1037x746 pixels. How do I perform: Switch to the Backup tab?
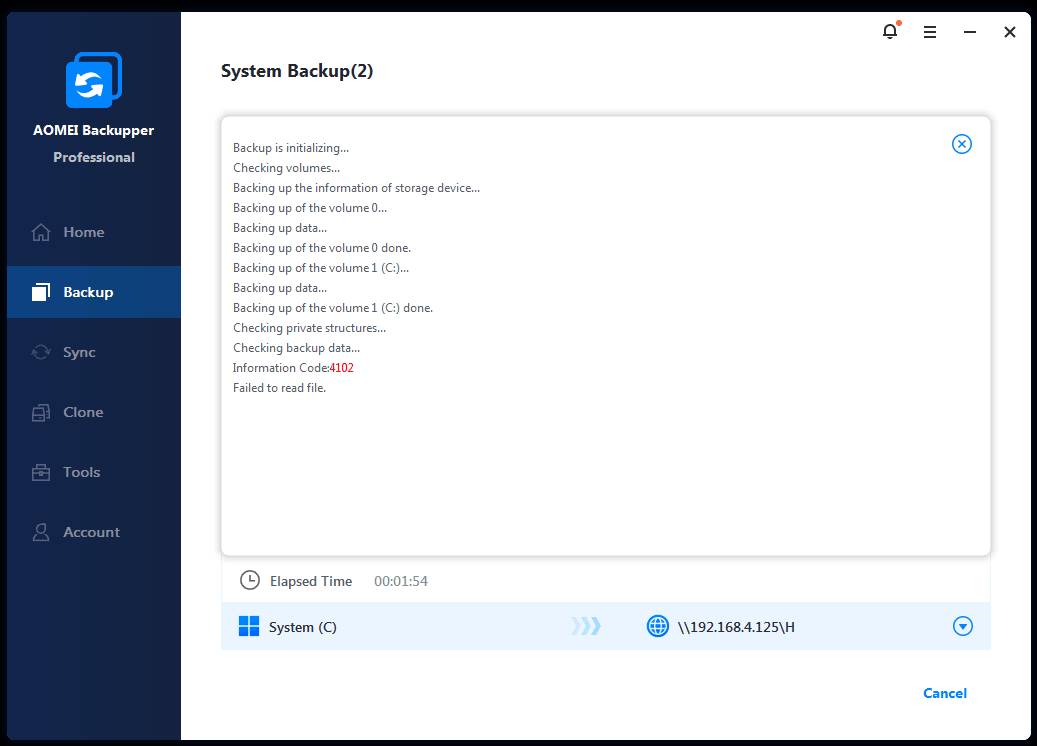click(x=88, y=292)
